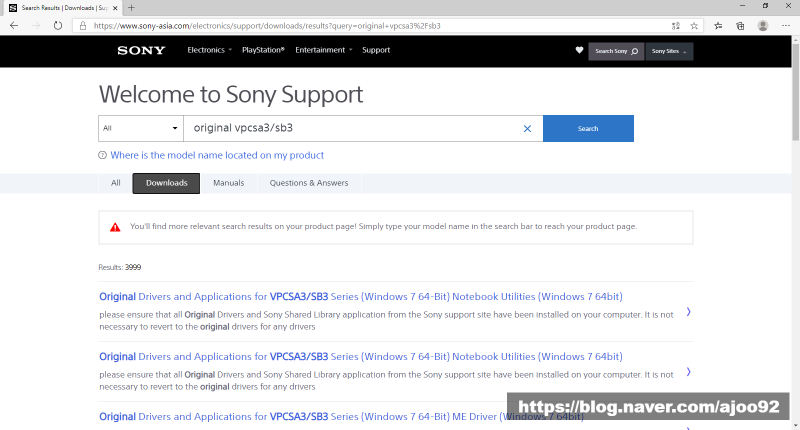Click the browser forward arrow
The image size is (800, 430).
(x=36, y=26)
